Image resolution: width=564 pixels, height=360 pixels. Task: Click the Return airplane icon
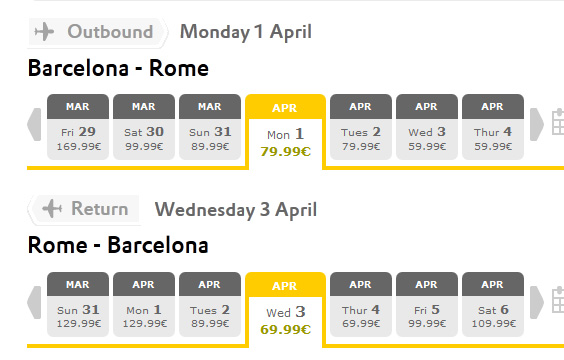tap(52, 209)
